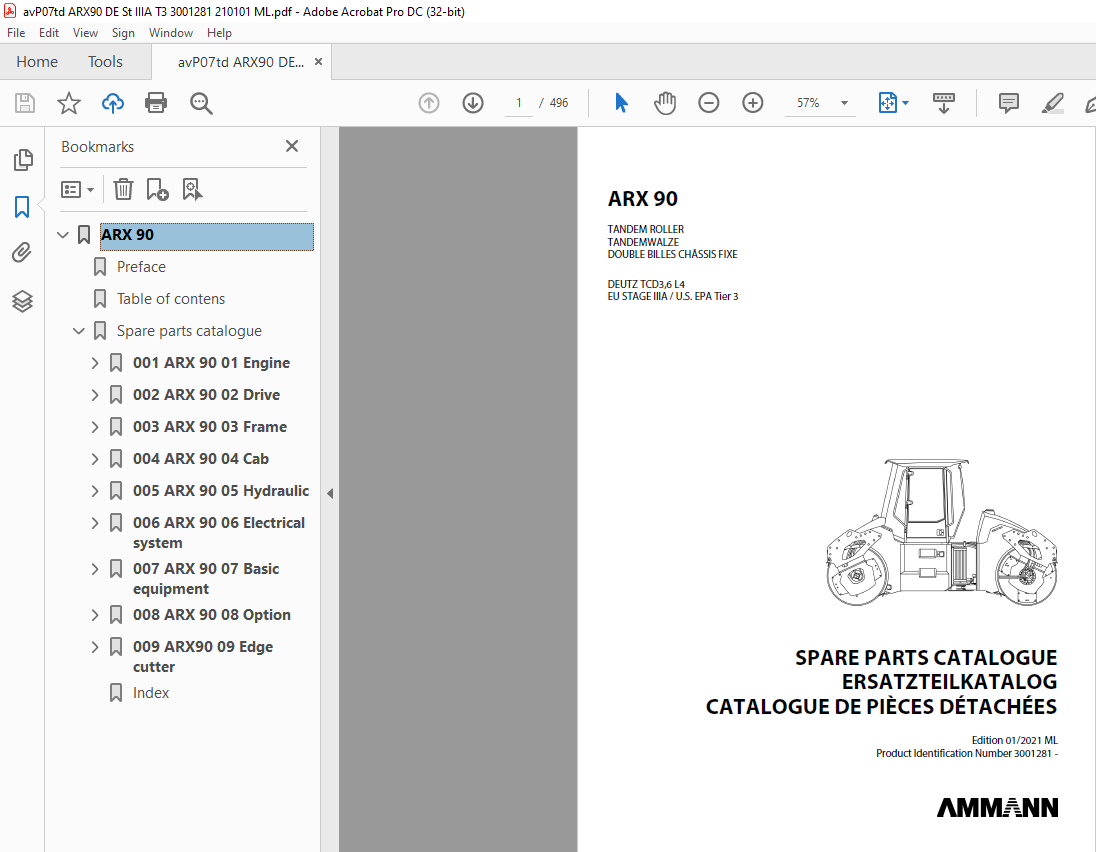
Task: Select the arrow Selection tool
Action: [621, 103]
